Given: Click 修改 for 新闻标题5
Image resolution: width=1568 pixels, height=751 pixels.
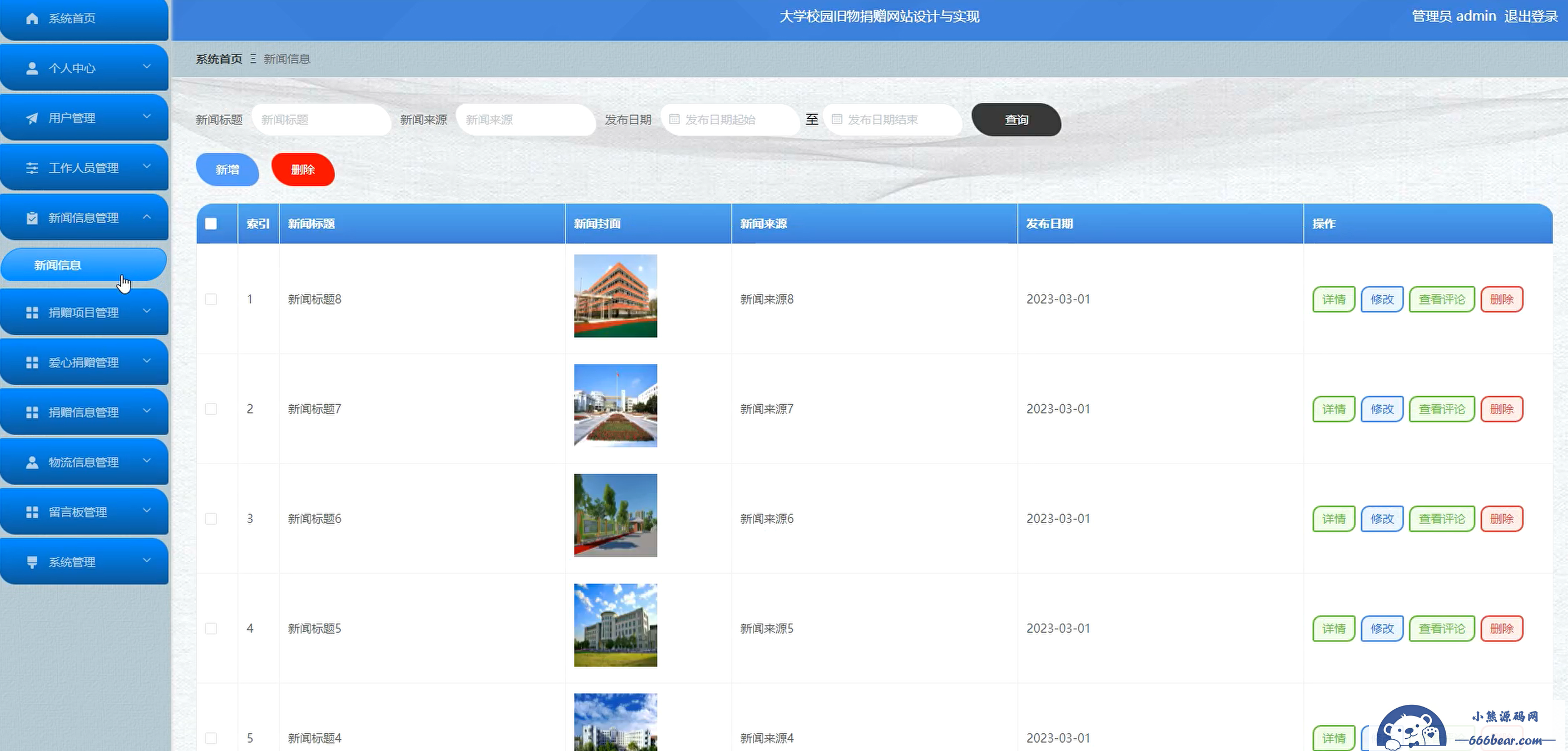Looking at the screenshot, I should pyautogui.click(x=1382, y=628).
